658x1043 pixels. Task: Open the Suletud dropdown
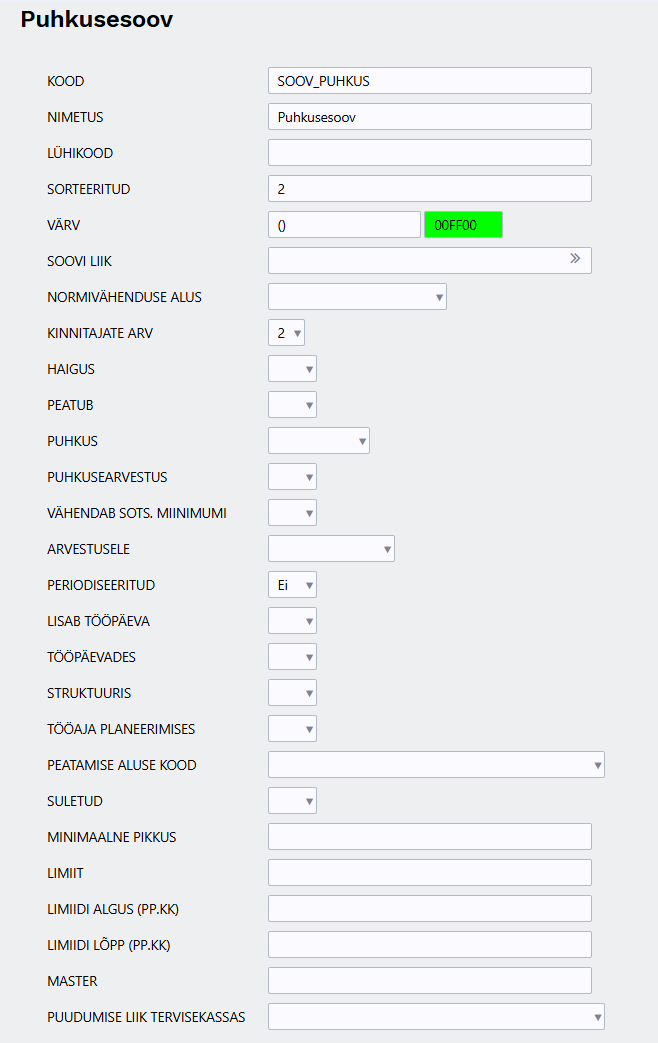point(292,801)
